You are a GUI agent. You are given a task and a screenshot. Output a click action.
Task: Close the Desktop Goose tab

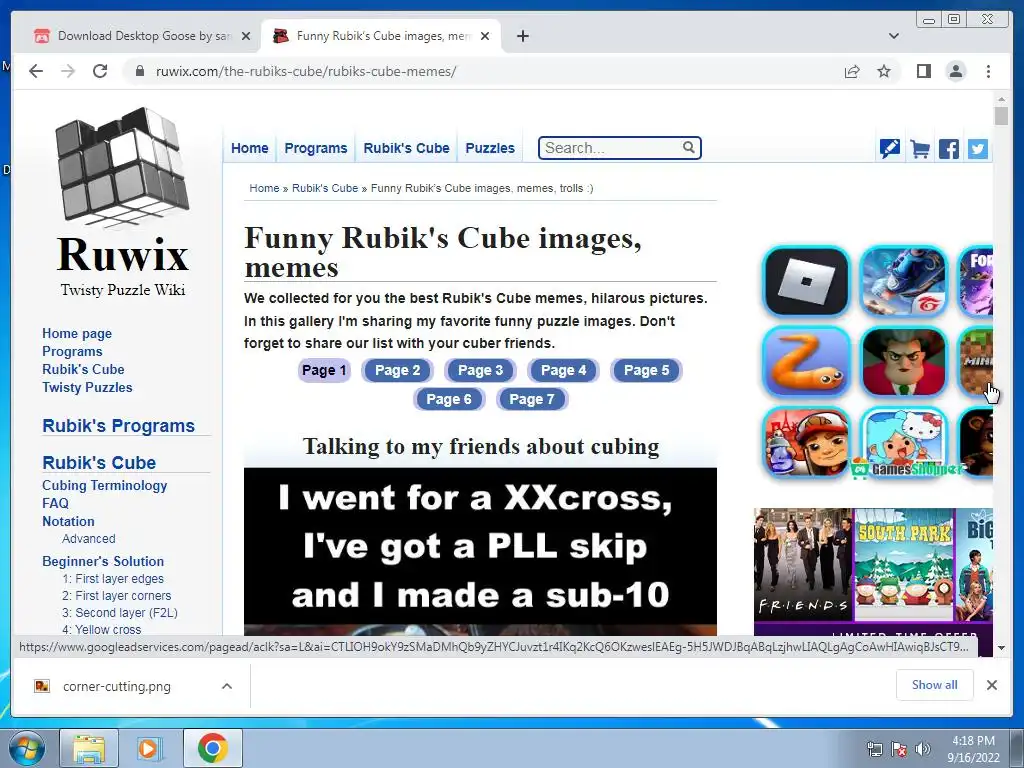[246, 36]
